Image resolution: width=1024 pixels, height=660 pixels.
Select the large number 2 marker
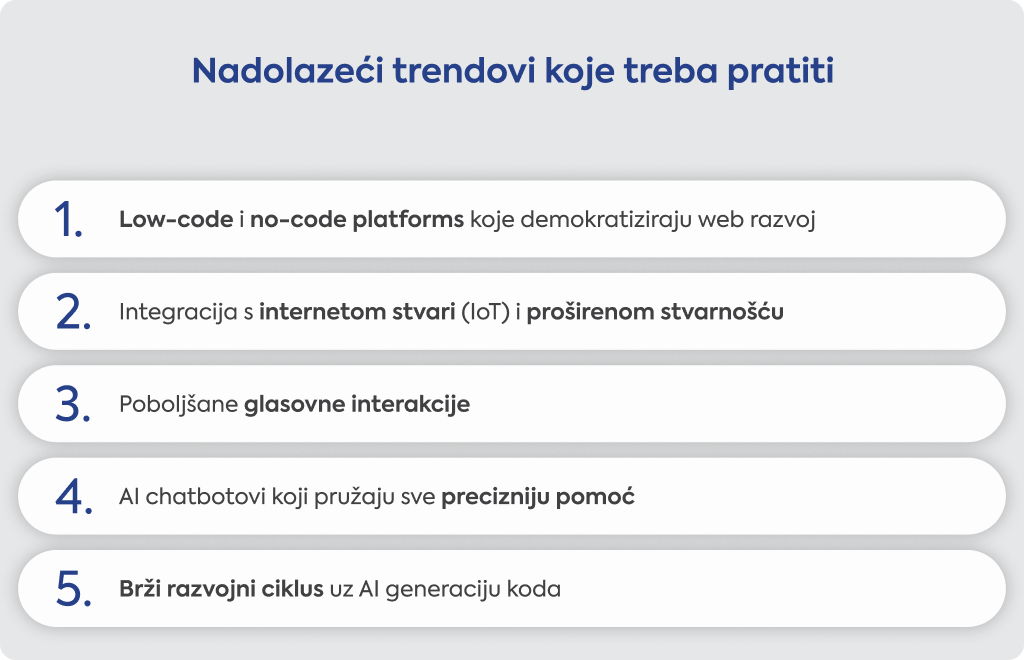click(x=73, y=311)
